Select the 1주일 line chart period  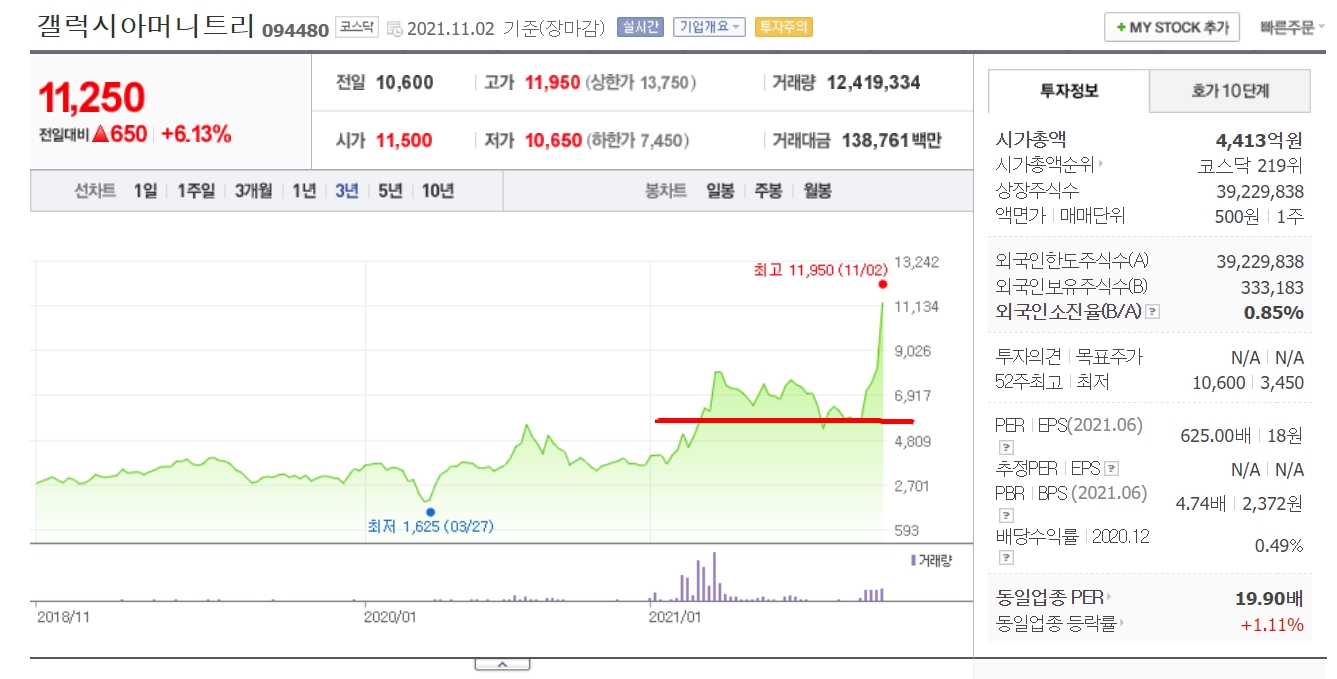[196, 191]
